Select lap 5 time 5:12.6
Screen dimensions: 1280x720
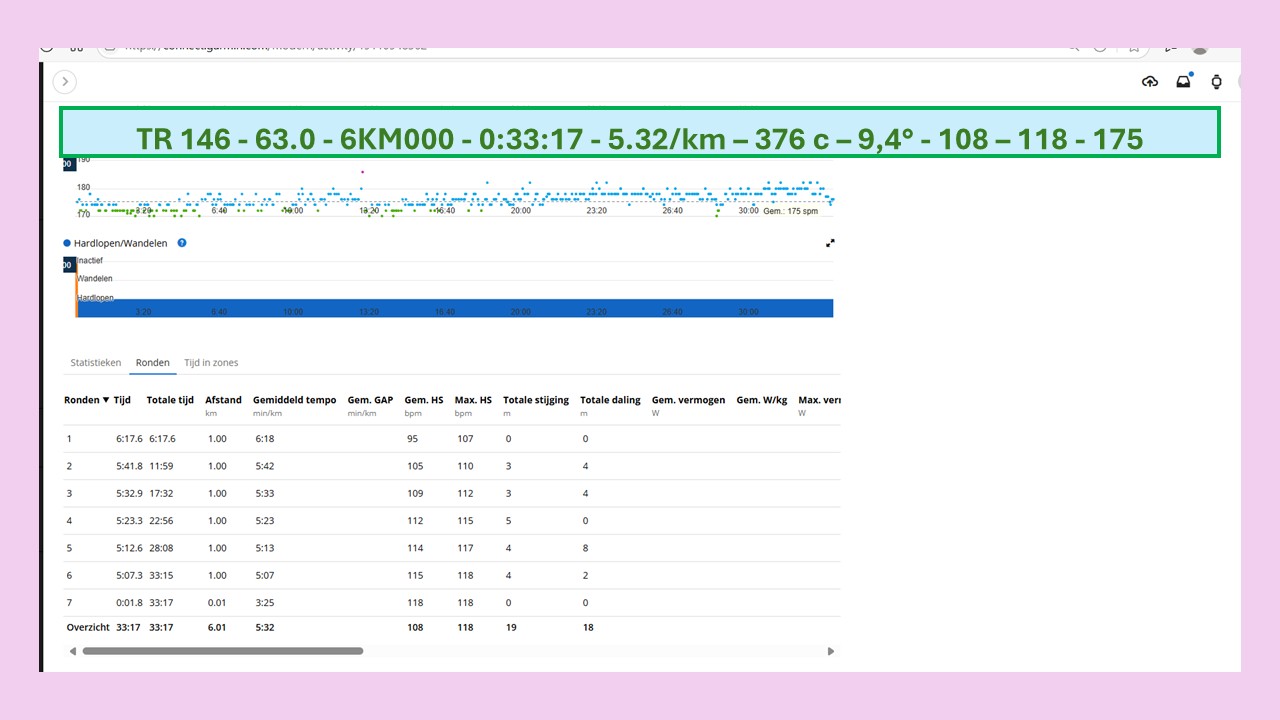pyautogui.click(x=129, y=548)
